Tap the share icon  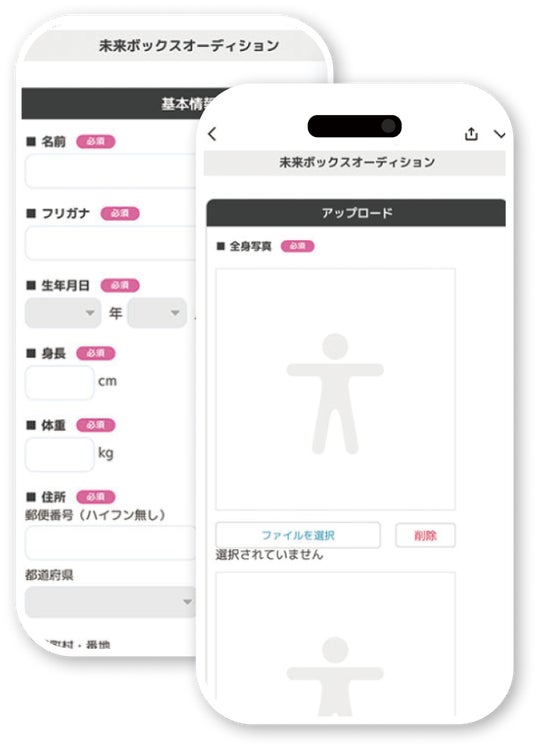(x=471, y=134)
